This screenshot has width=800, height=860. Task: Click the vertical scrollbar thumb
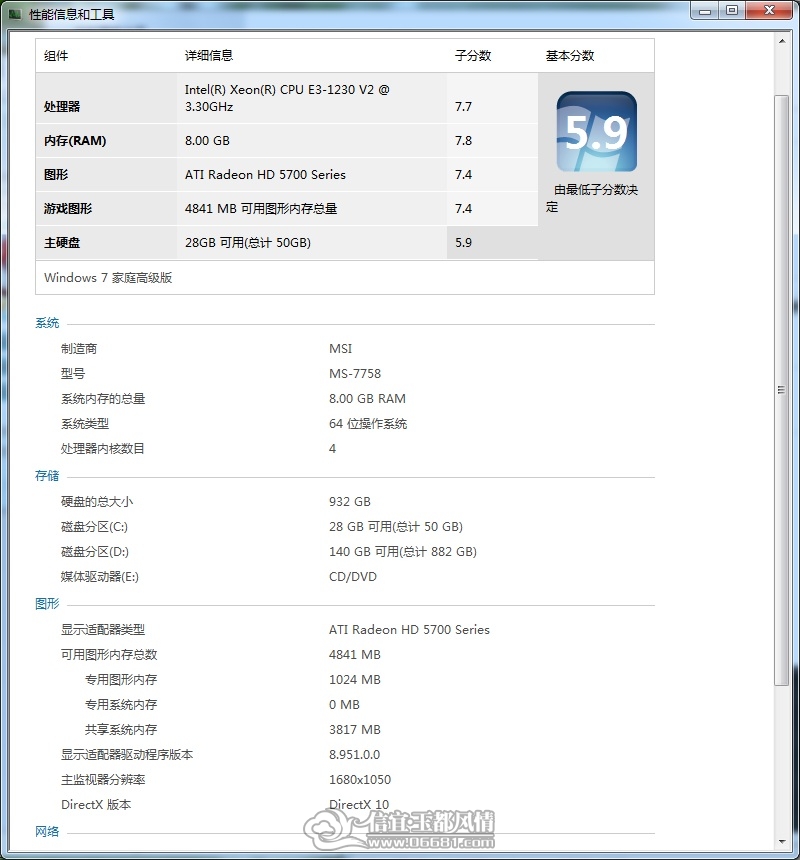[x=782, y=390]
